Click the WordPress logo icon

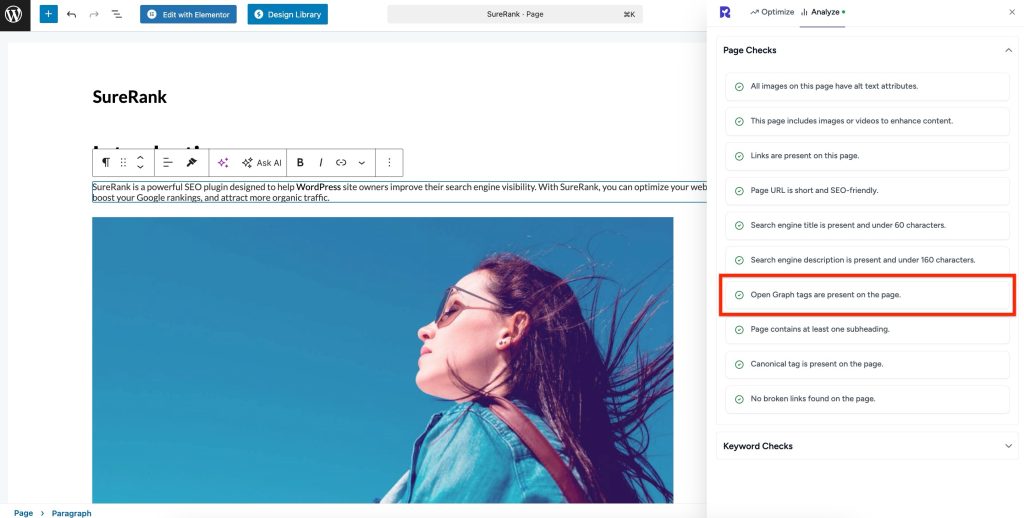tap(15, 15)
